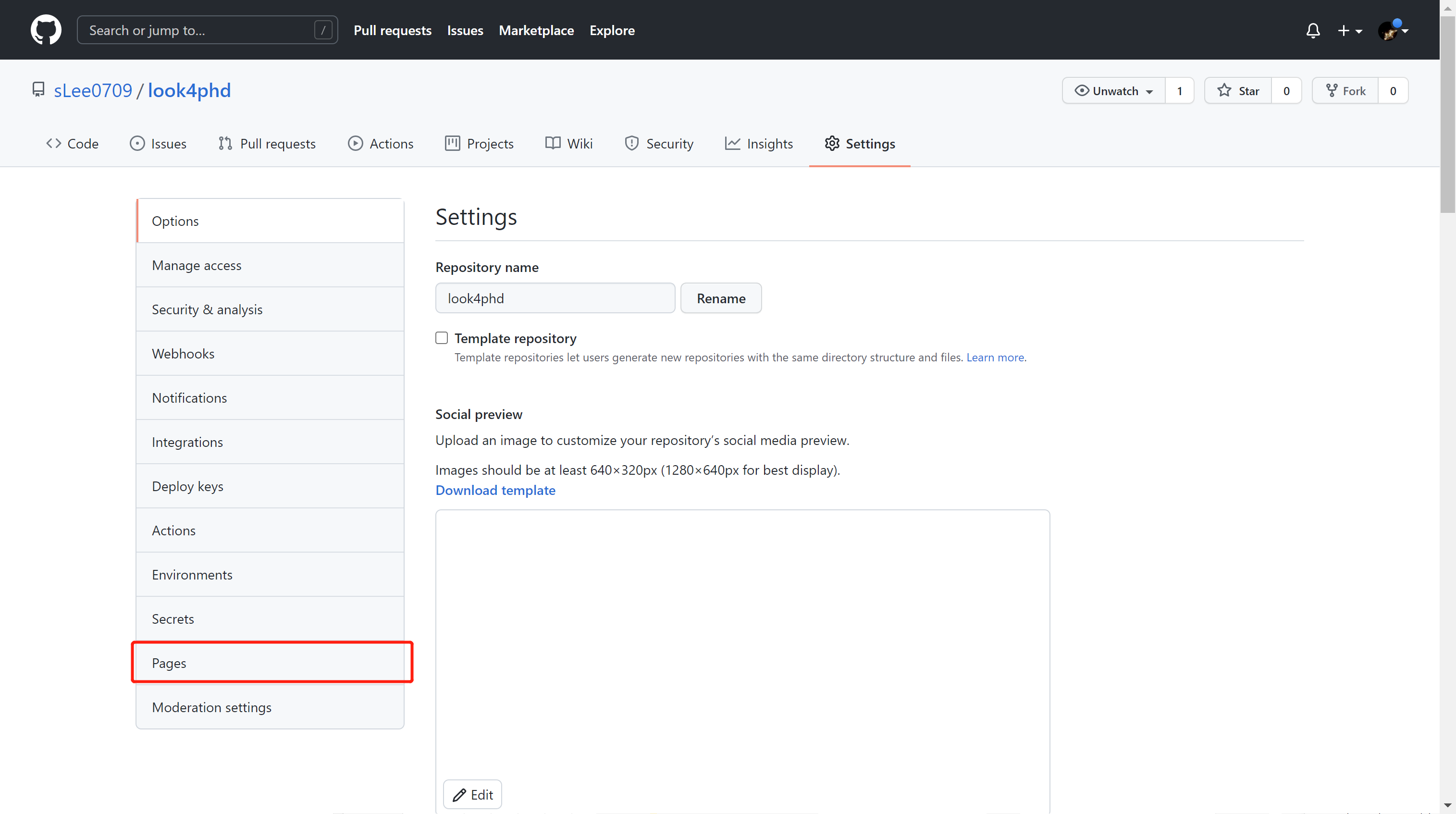
Task: Click the fork icon in Fork button
Action: (1332, 90)
